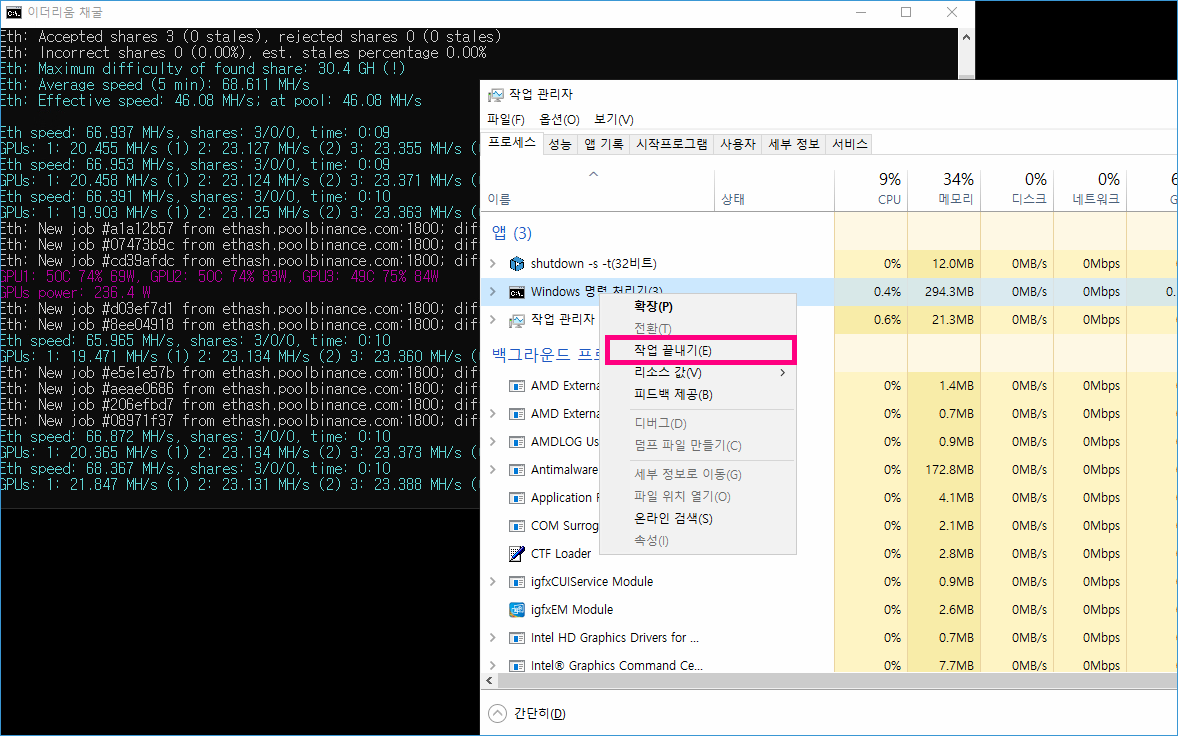
Task: Expand the igfxCUIService Module row
Action: click(493, 582)
